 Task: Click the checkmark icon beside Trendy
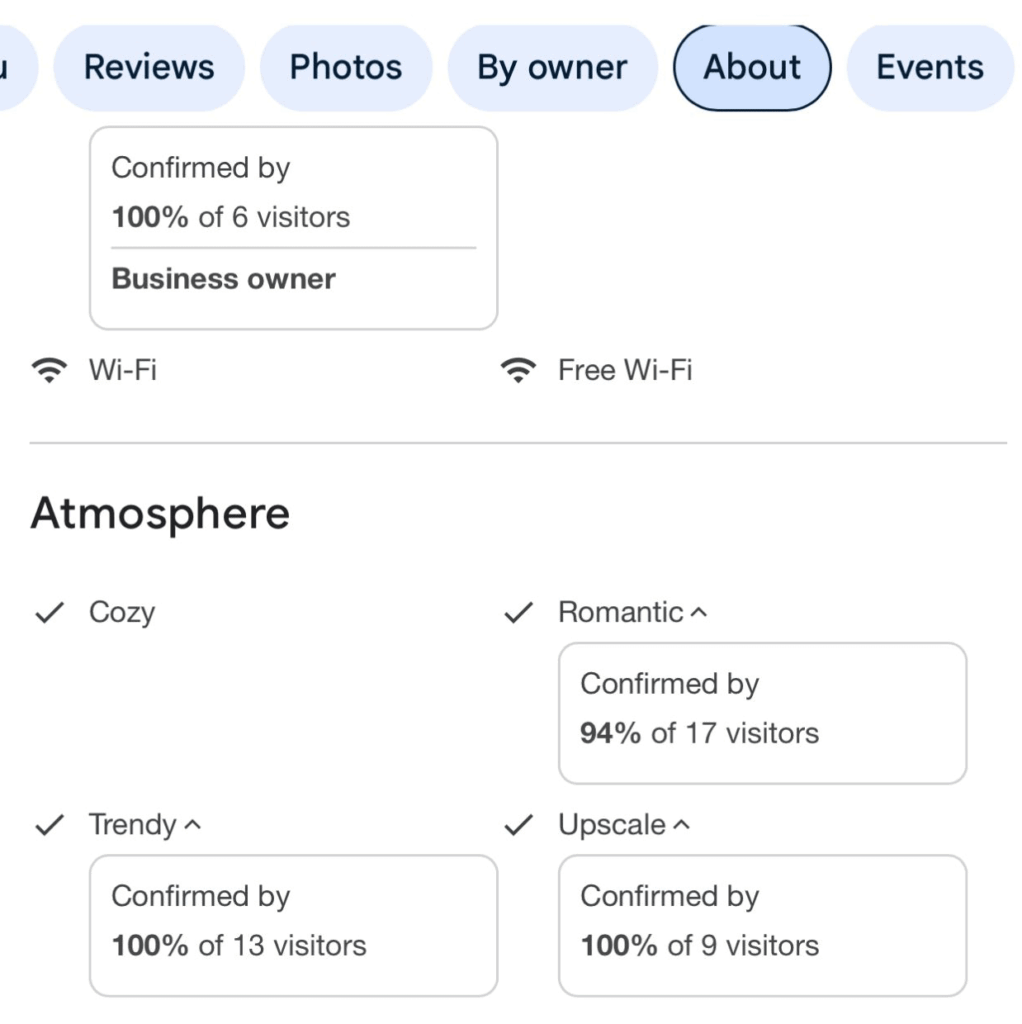pyautogui.click(x=49, y=825)
